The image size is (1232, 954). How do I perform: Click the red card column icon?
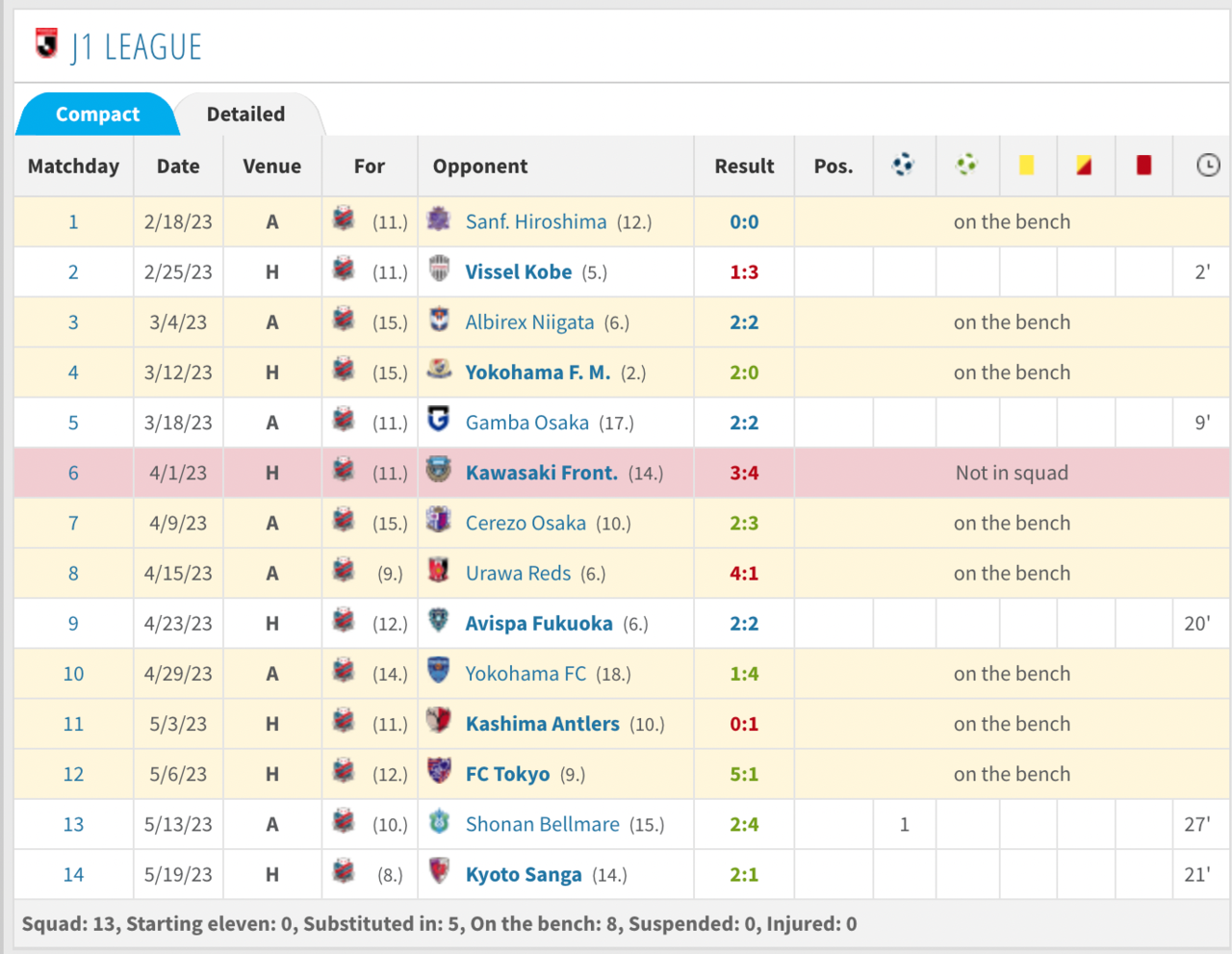[1143, 165]
